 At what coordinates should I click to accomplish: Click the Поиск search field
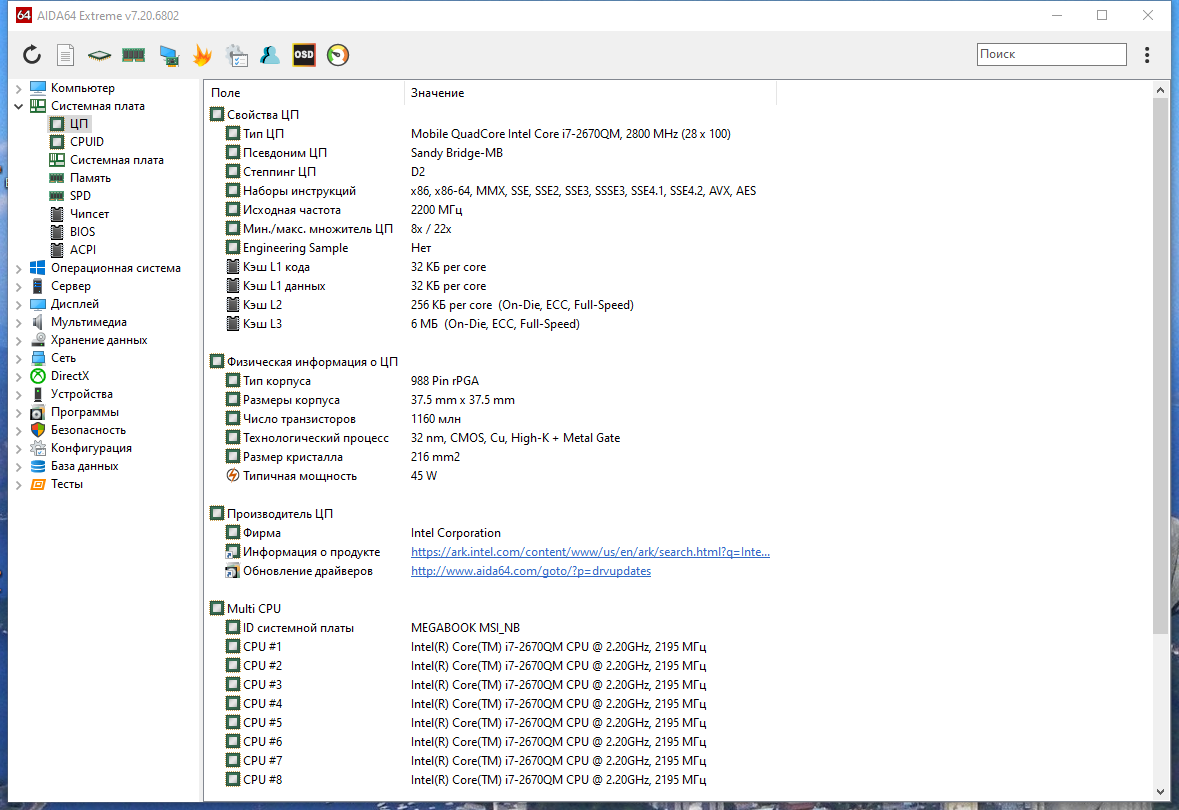click(1051, 55)
